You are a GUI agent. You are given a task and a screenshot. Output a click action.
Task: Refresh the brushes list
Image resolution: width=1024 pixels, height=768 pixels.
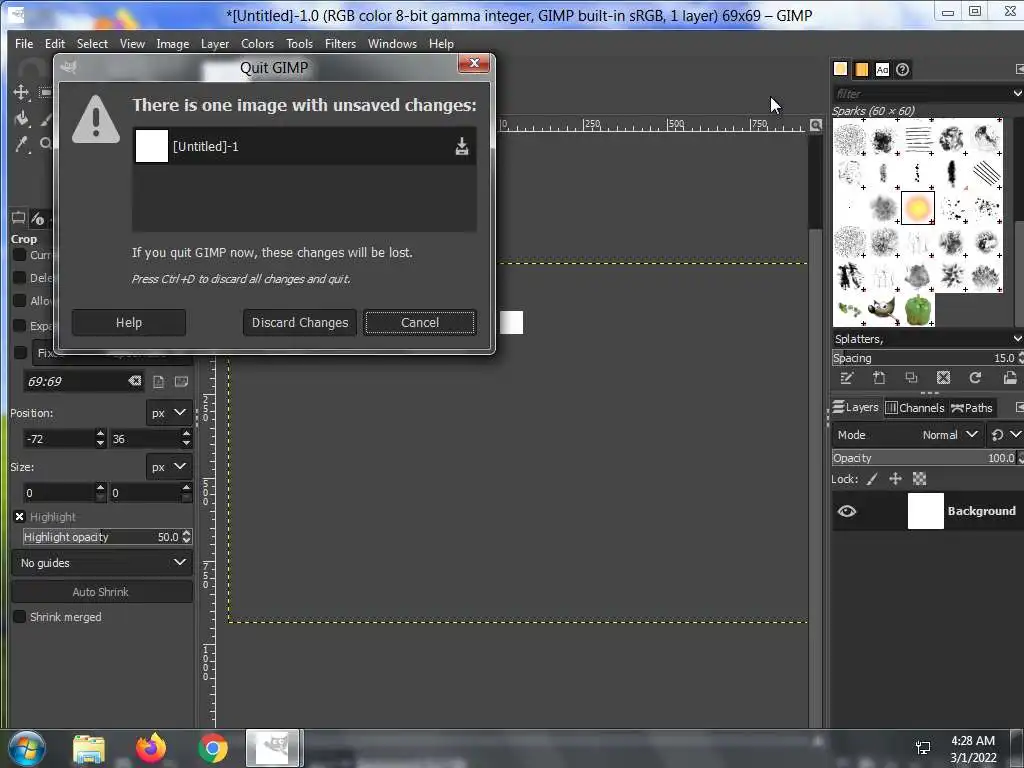[x=975, y=377]
